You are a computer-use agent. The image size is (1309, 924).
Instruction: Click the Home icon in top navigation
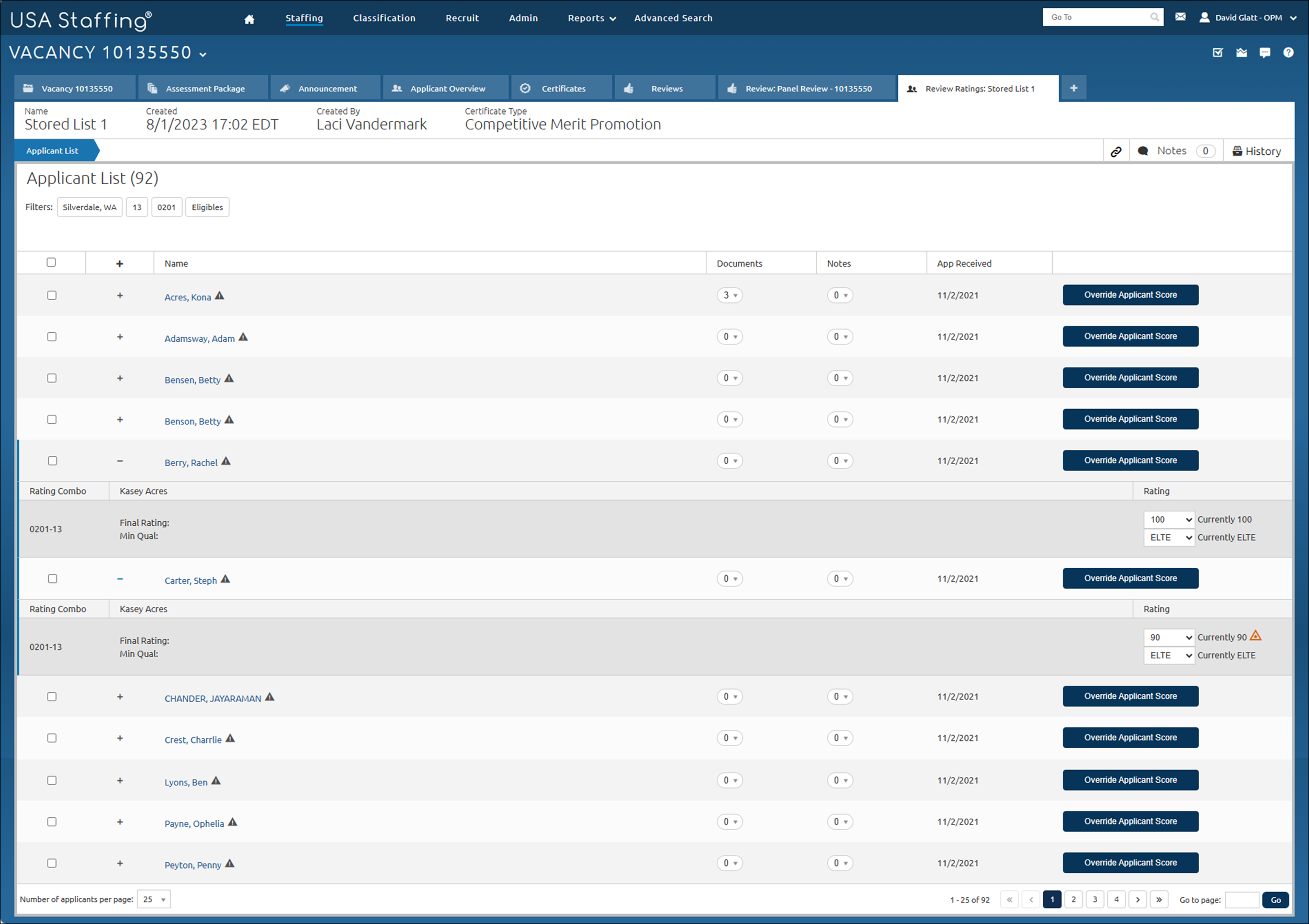tap(249, 19)
